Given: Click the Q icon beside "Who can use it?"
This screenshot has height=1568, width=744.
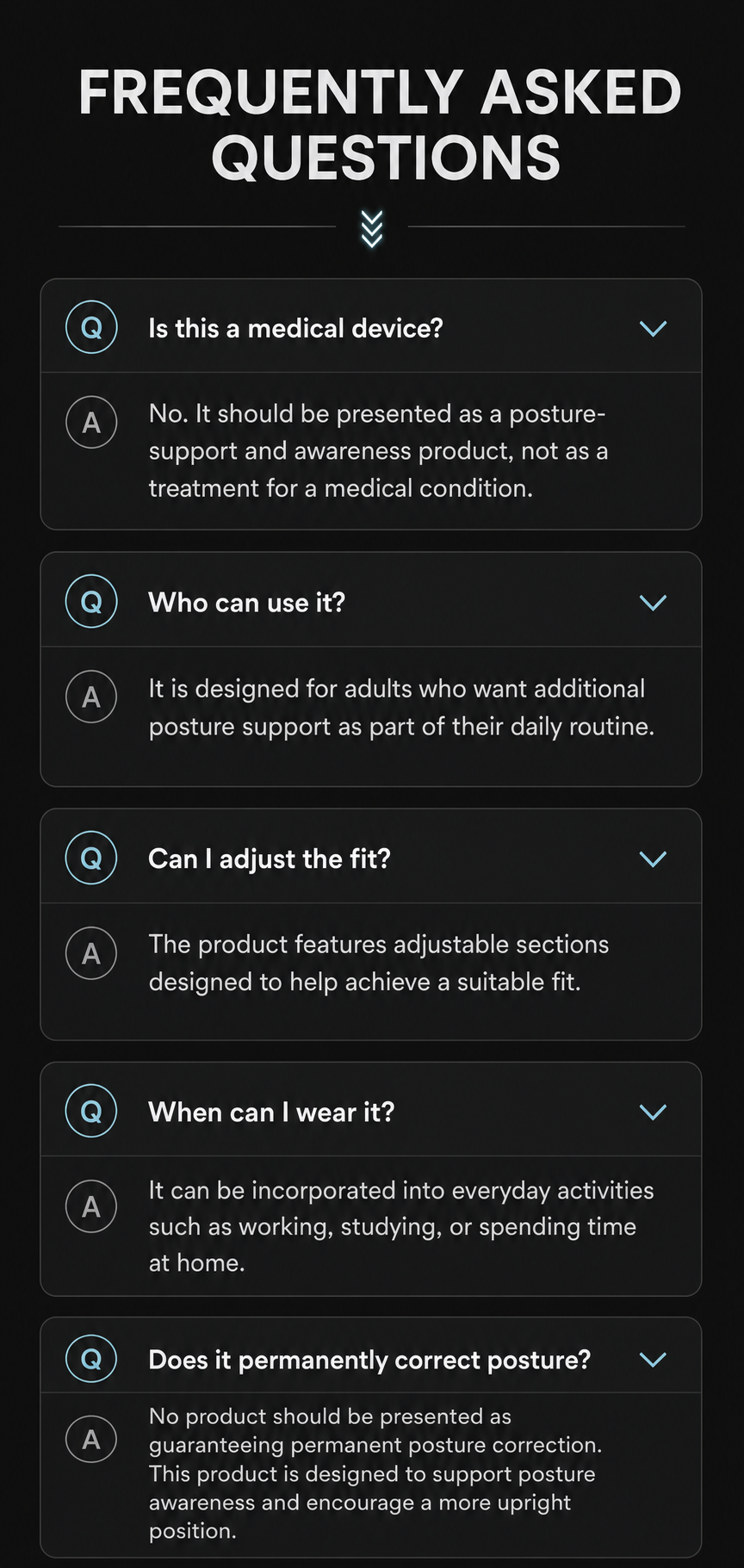Looking at the screenshot, I should pyautogui.click(x=91, y=602).
